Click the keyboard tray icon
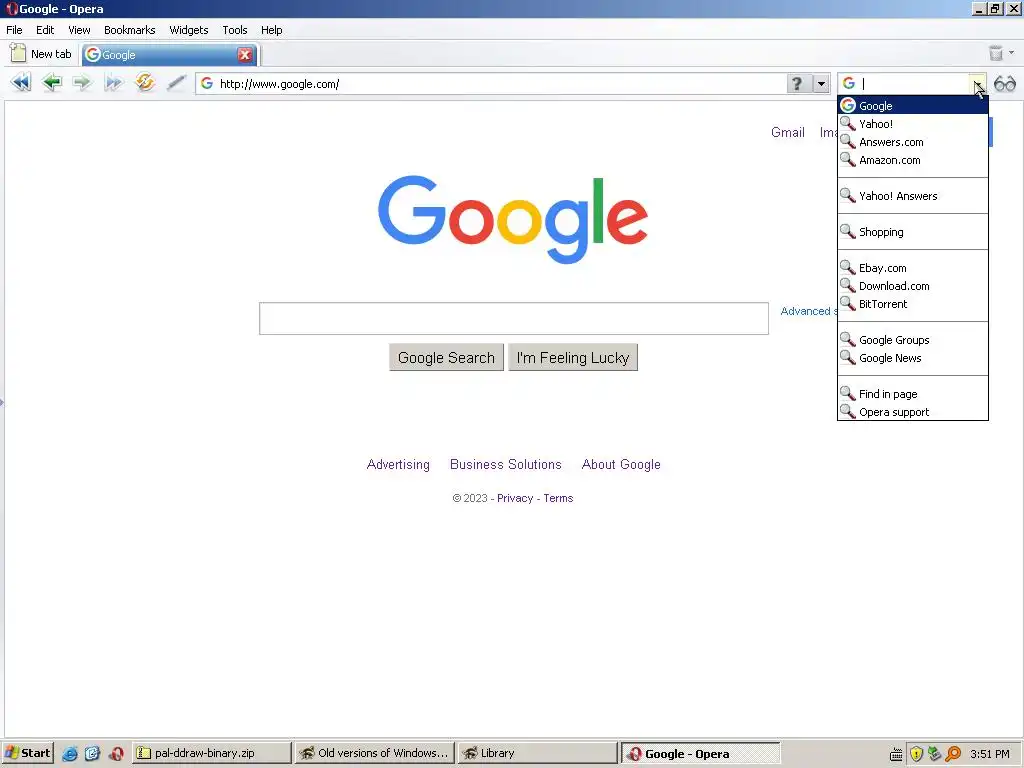Image resolution: width=1024 pixels, height=768 pixels. point(897,754)
